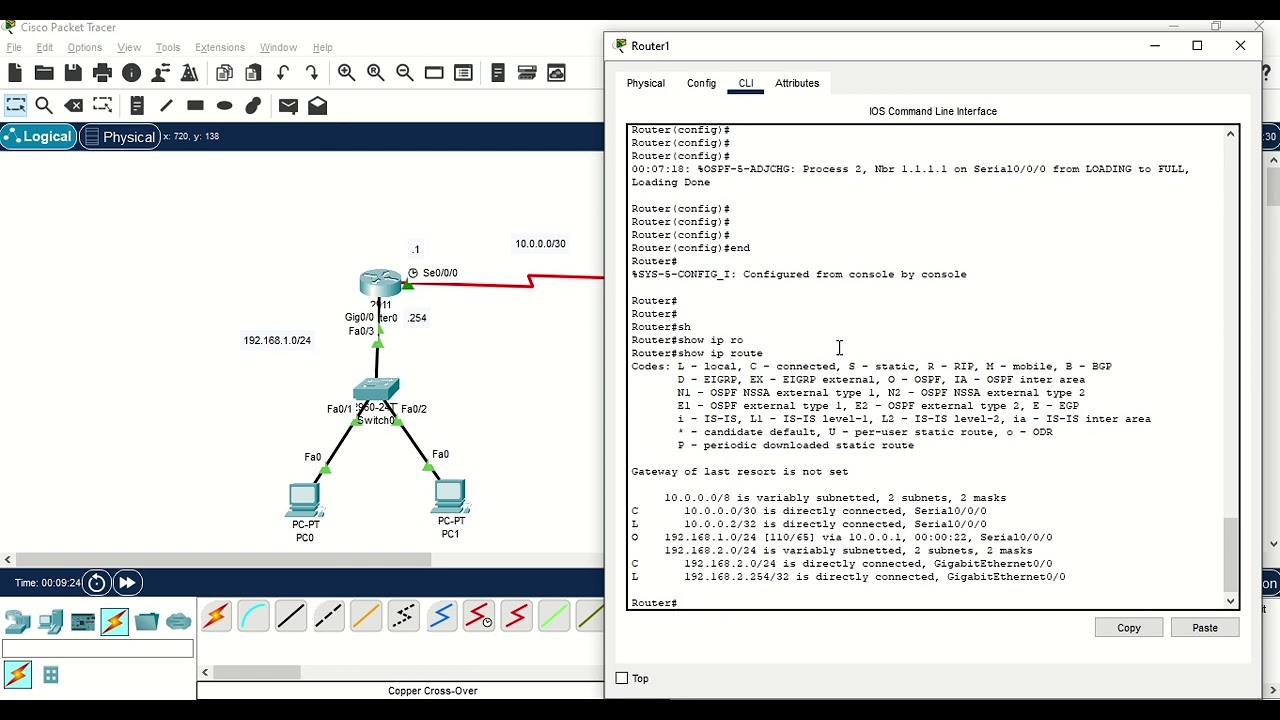This screenshot has height=720, width=1280.
Task: Pick the Automatic connection lightning cable
Action: pyautogui.click(x=216, y=616)
